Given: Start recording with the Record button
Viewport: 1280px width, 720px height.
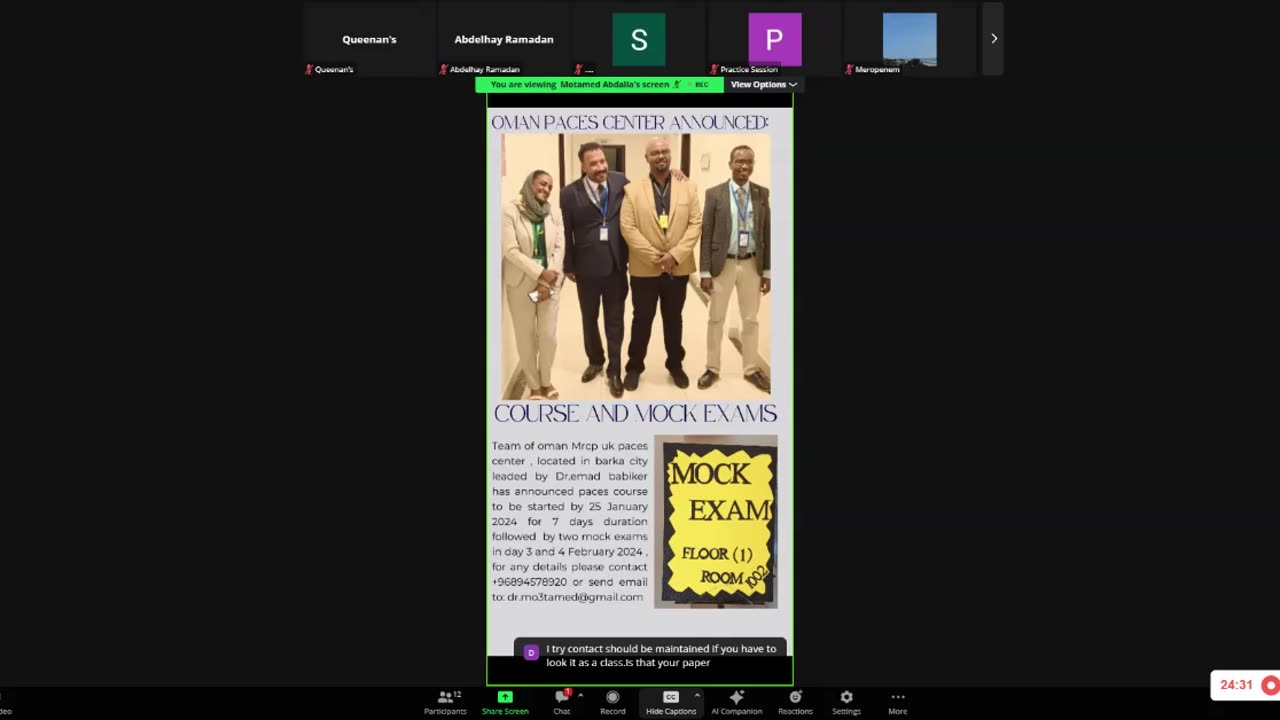Looking at the screenshot, I should pyautogui.click(x=613, y=701).
